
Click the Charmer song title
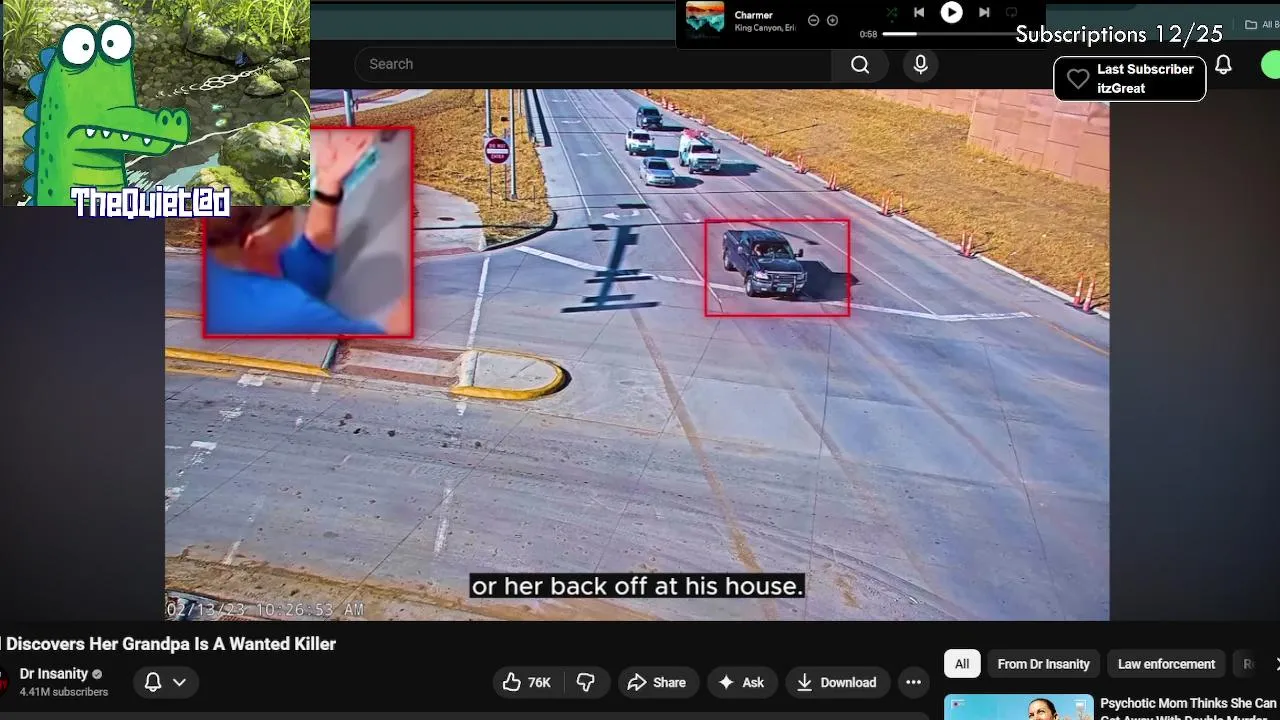[753, 15]
